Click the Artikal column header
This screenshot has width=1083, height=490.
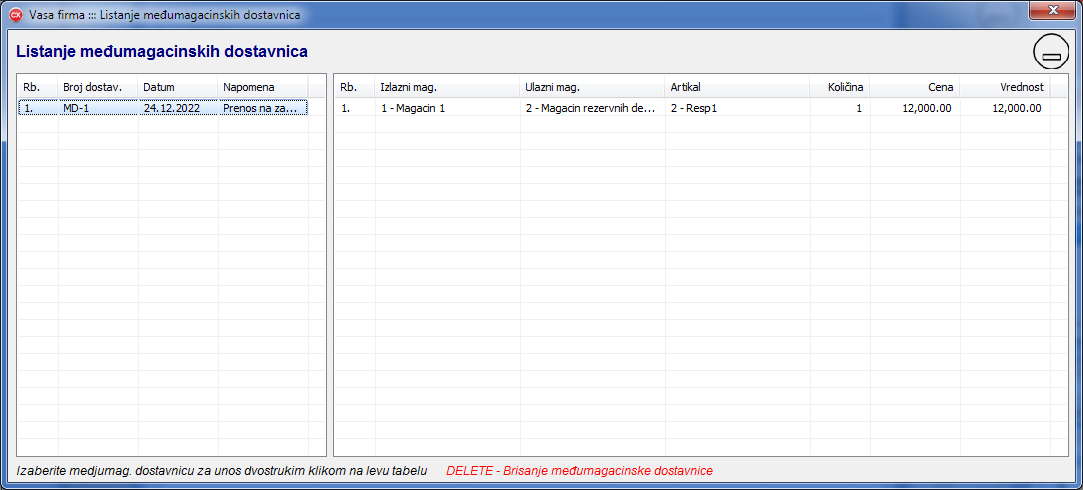[x=738, y=87]
